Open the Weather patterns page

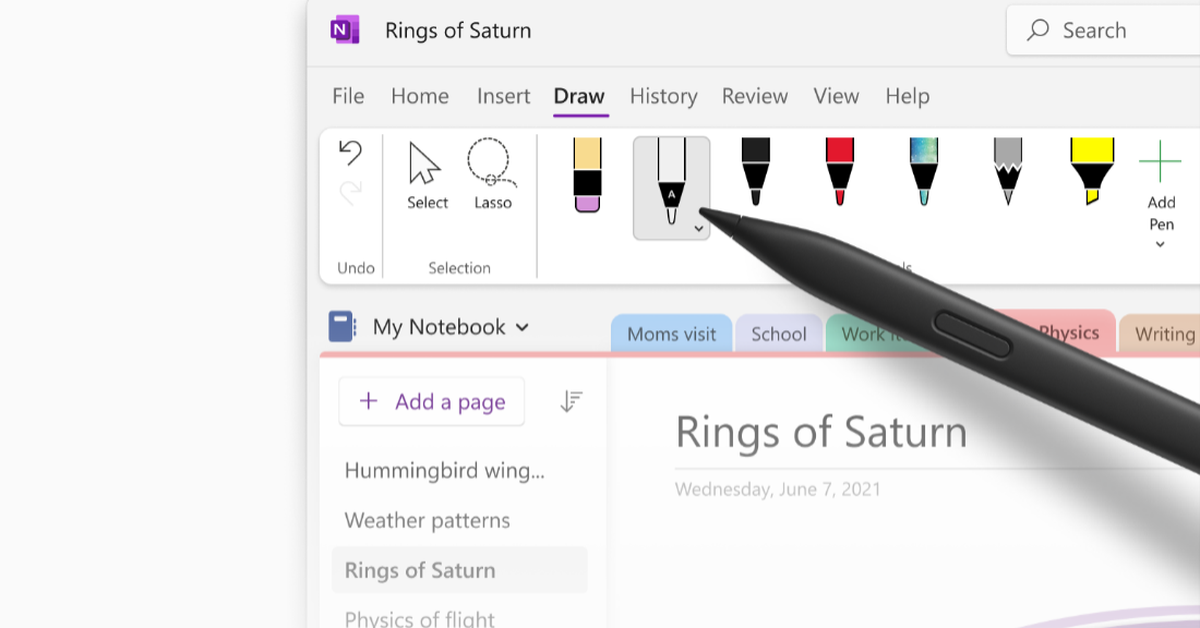pos(427,520)
